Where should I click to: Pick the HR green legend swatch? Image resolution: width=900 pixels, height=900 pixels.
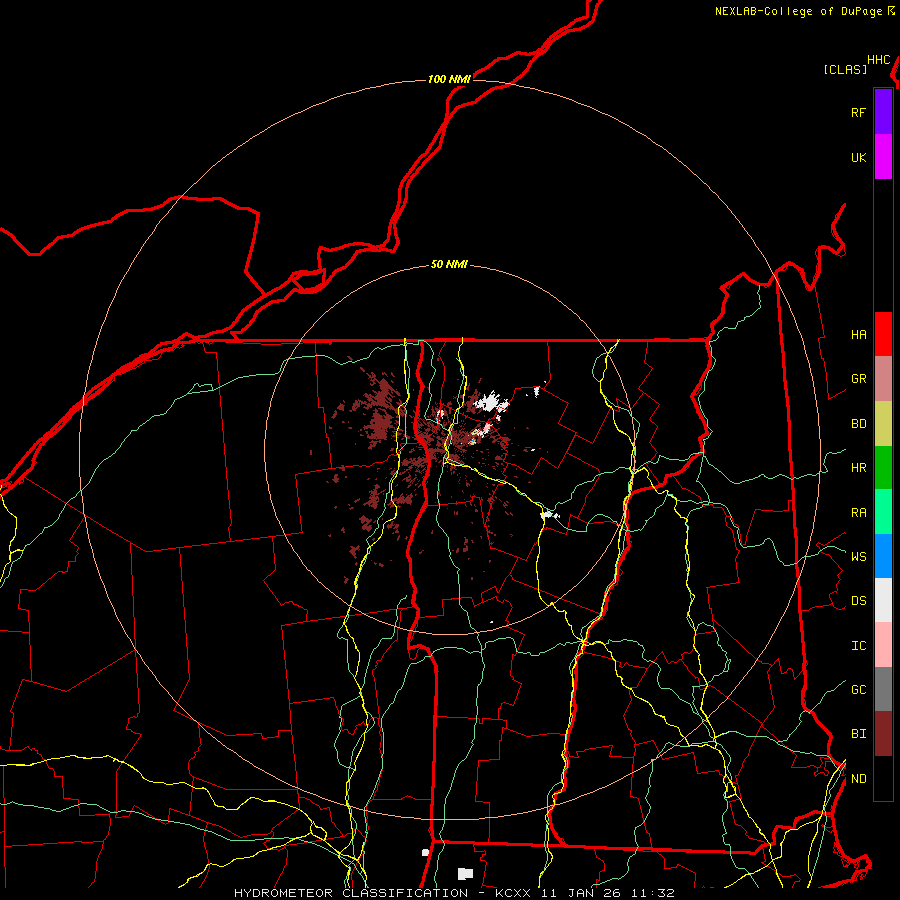(883, 467)
